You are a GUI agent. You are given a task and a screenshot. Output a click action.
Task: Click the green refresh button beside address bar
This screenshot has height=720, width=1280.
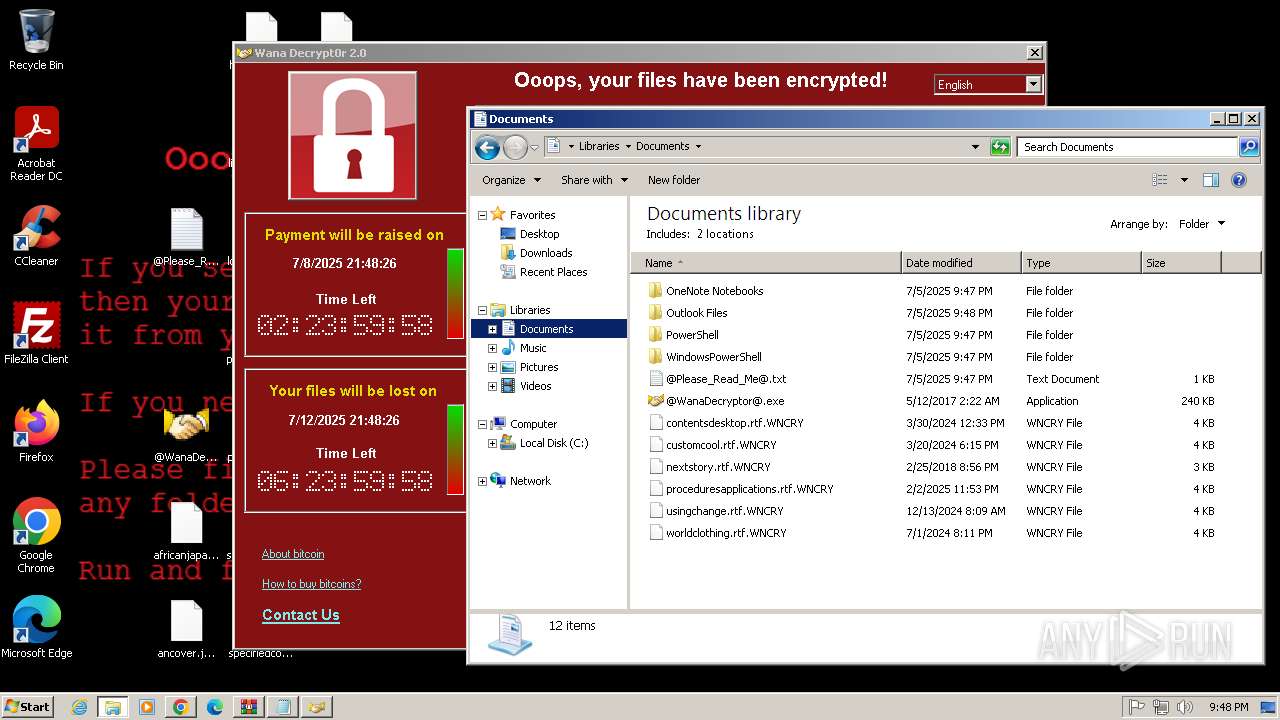point(1000,147)
